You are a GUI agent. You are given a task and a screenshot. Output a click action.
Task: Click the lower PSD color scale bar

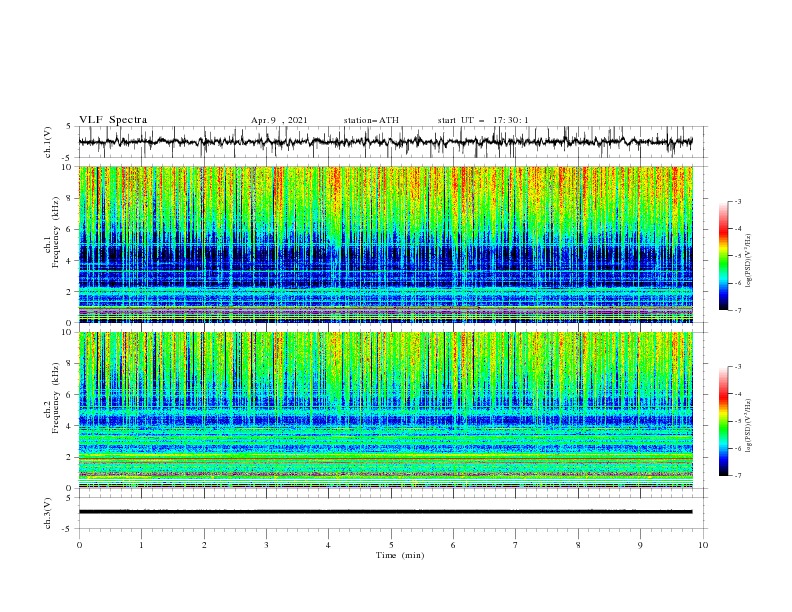723,421
